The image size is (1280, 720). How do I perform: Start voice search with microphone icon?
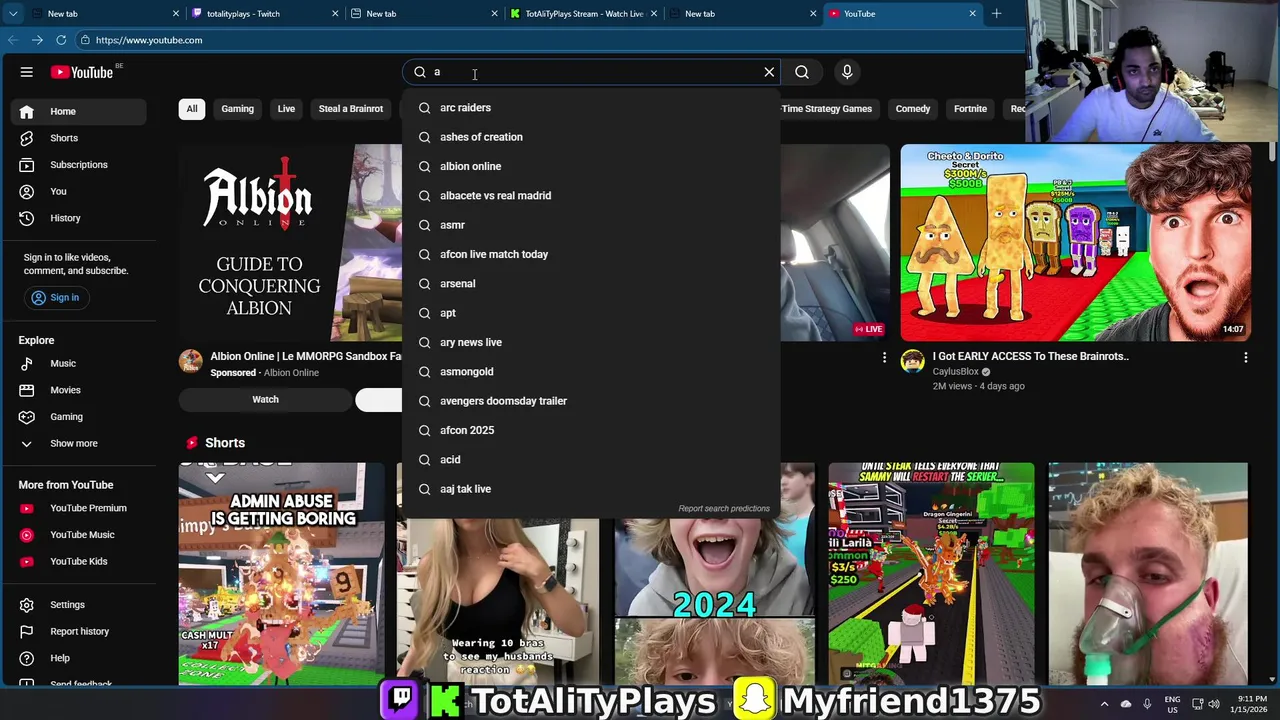[x=847, y=72]
